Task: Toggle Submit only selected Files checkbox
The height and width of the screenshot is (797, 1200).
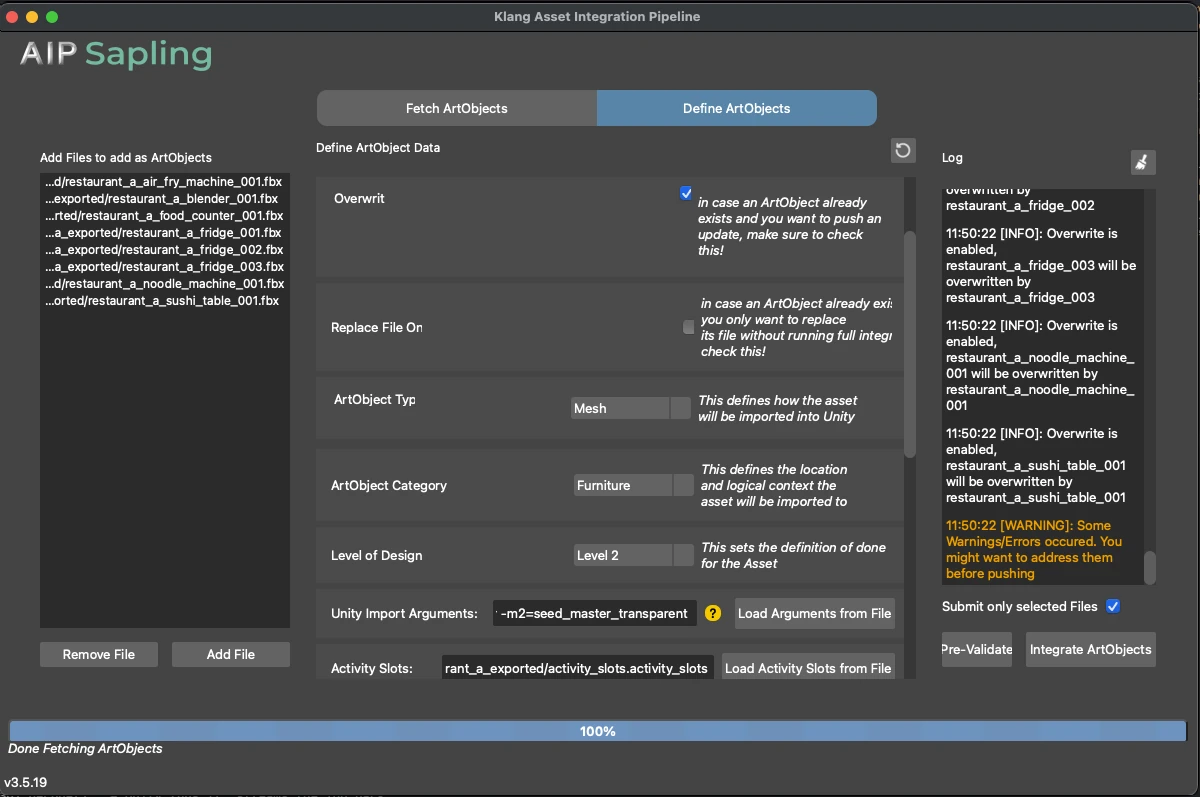Action: click(1113, 606)
